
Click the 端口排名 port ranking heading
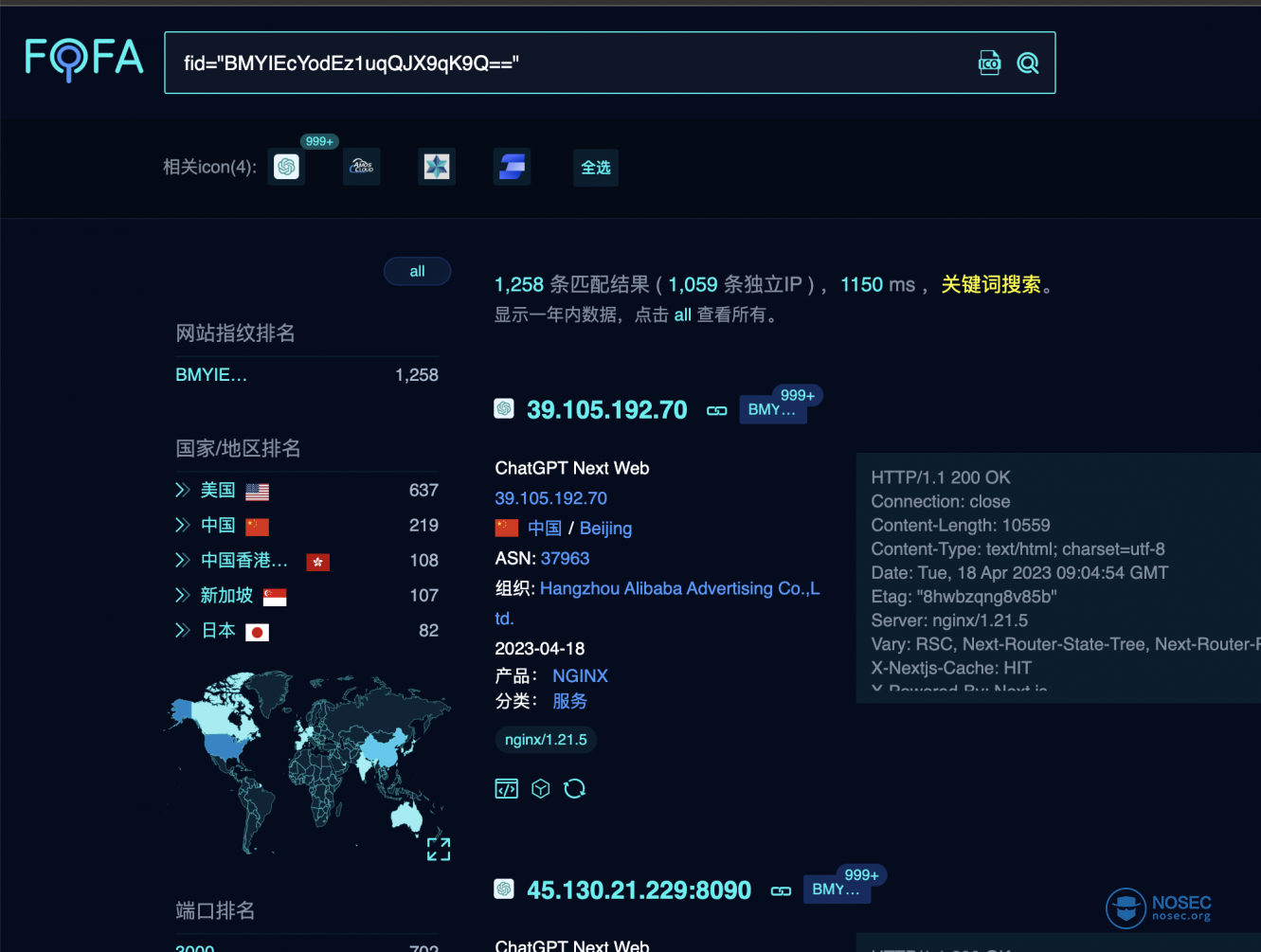pos(215,910)
